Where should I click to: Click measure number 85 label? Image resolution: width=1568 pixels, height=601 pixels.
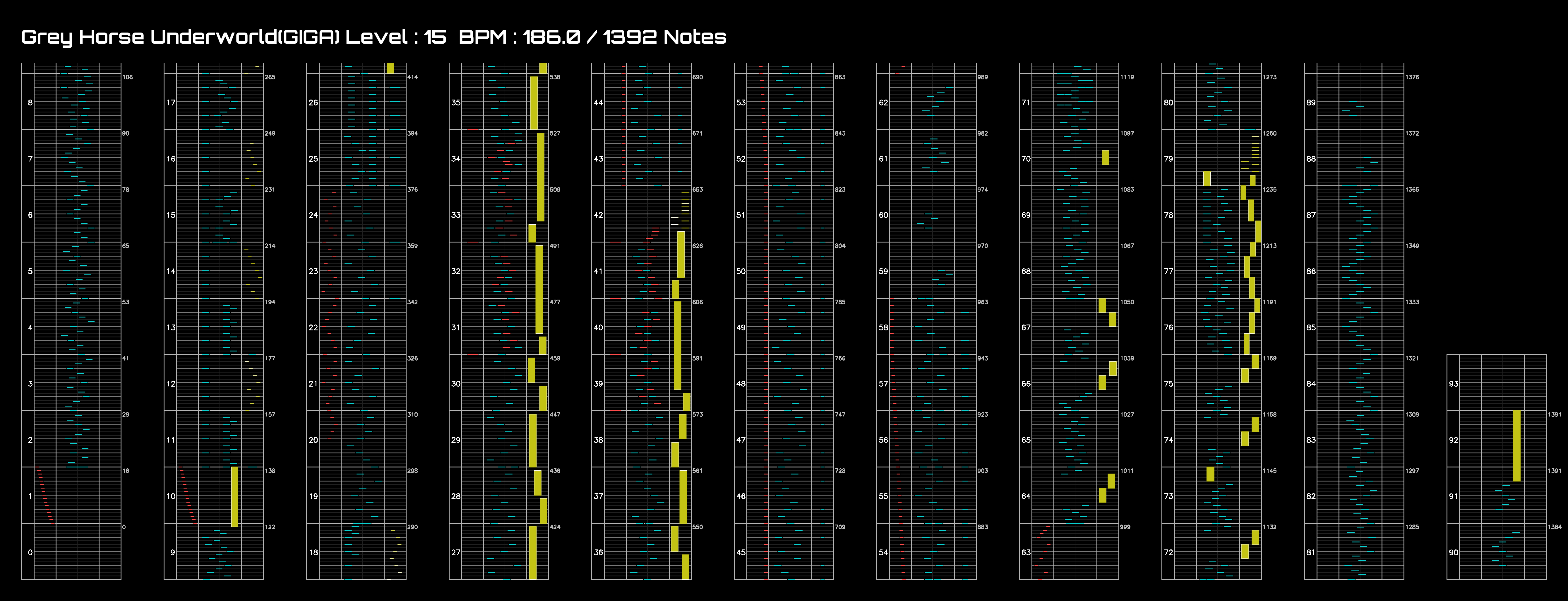pyautogui.click(x=1310, y=328)
